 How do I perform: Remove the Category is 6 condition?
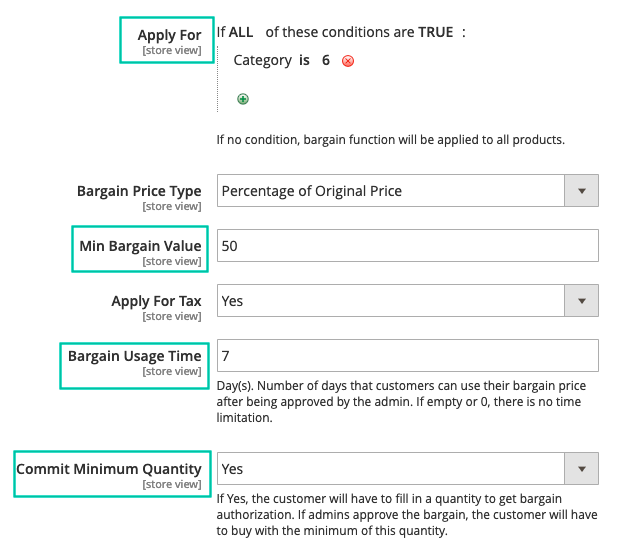click(348, 61)
